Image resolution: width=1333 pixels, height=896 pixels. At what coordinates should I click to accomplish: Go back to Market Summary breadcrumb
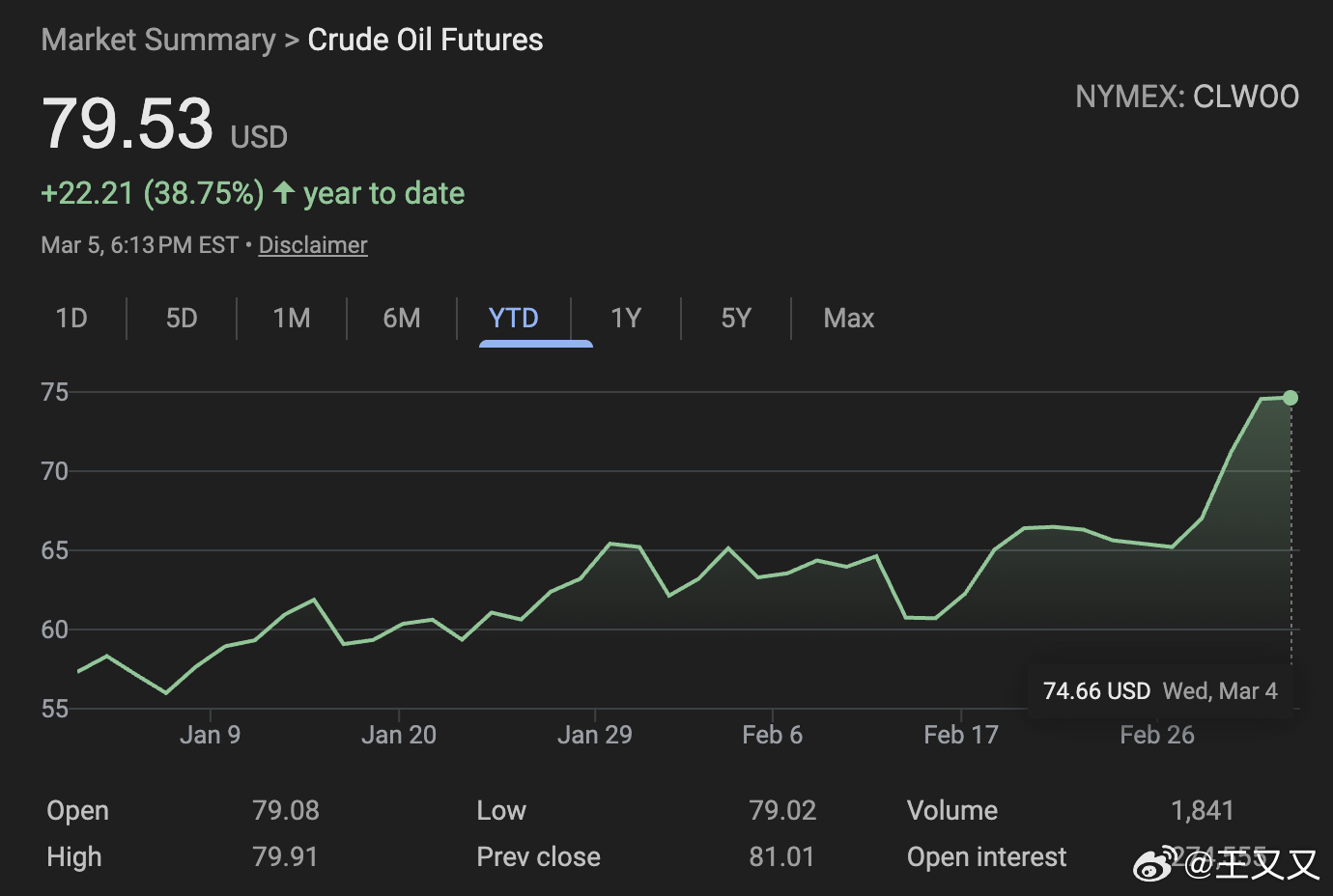coord(158,40)
